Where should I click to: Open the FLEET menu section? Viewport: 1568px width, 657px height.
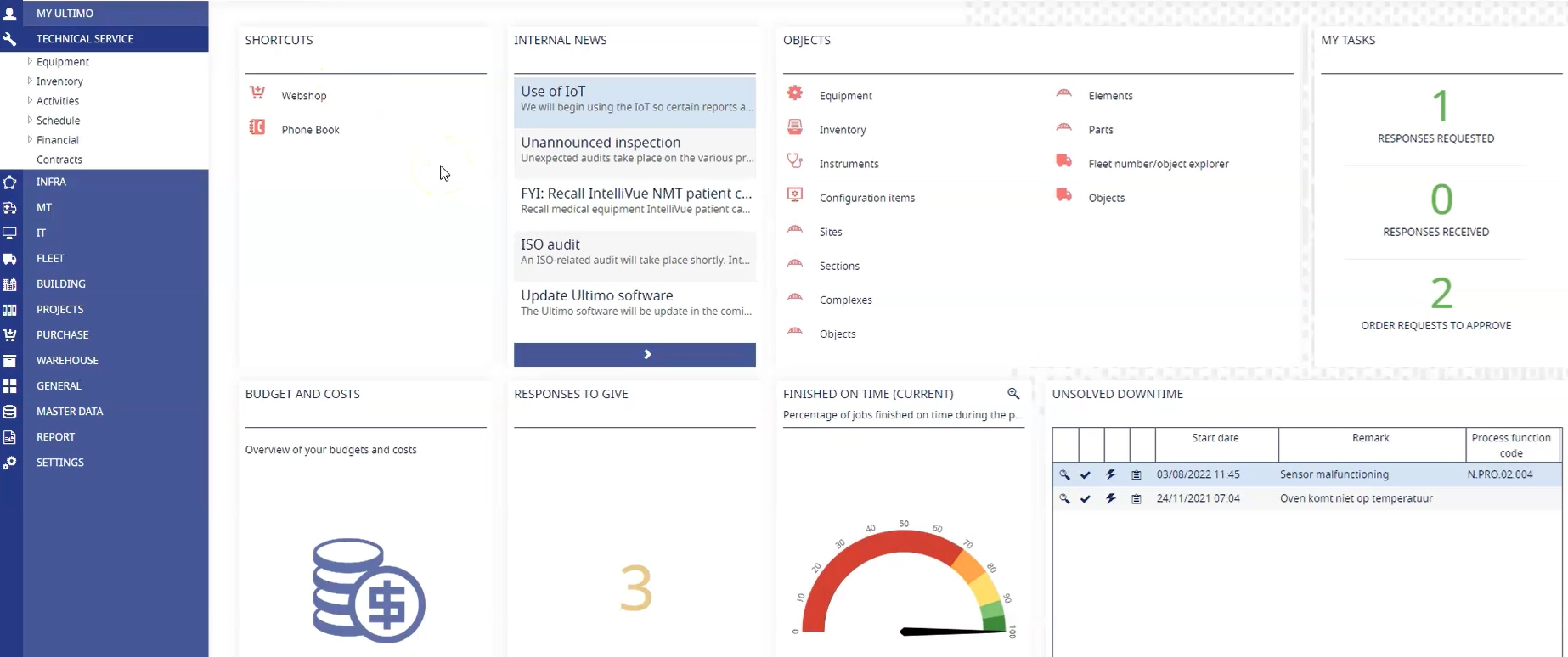point(50,258)
